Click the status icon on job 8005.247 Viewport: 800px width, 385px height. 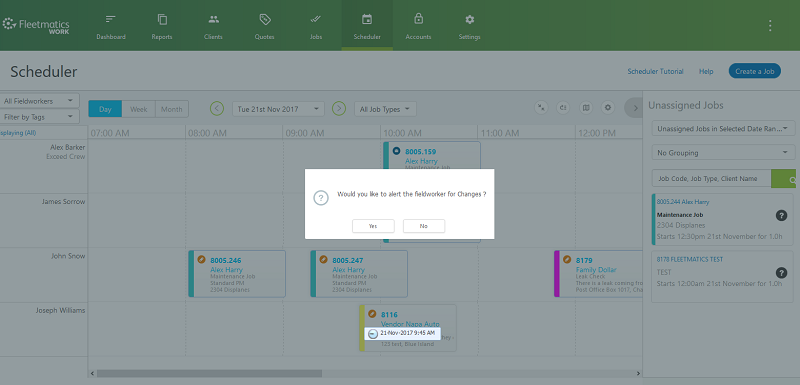(x=323, y=260)
